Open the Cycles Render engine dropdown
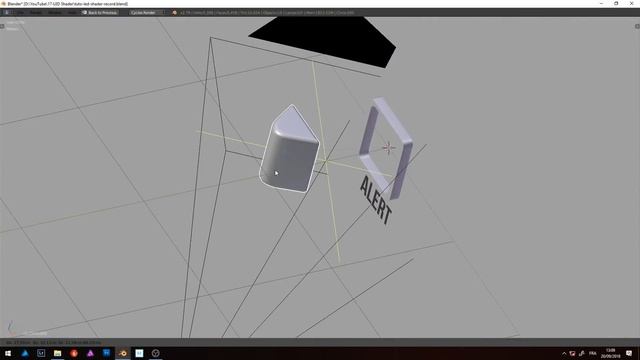Viewport: 640px width, 360px height. click(146, 13)
